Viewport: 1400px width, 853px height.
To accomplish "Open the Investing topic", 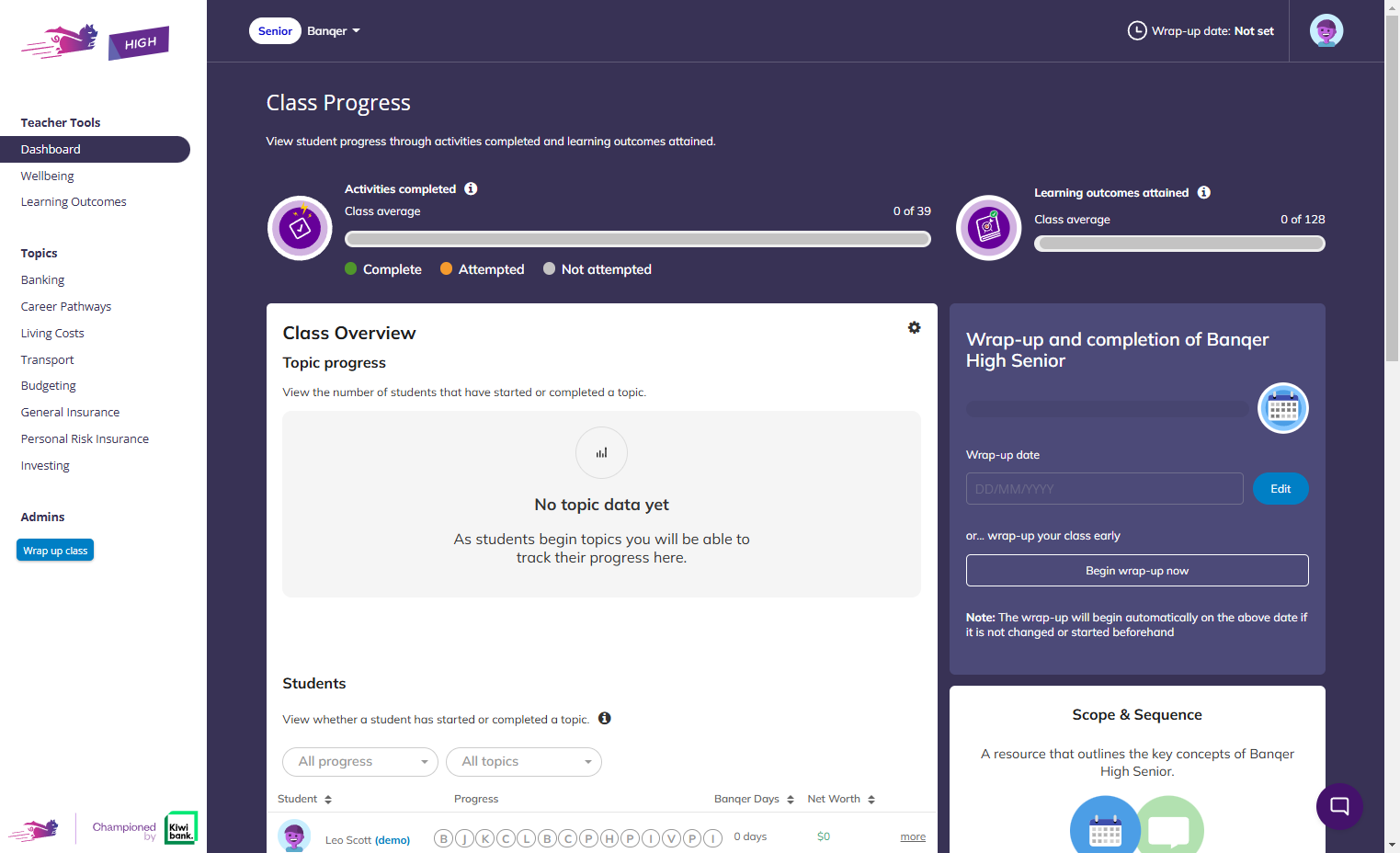I will point(45,465).
